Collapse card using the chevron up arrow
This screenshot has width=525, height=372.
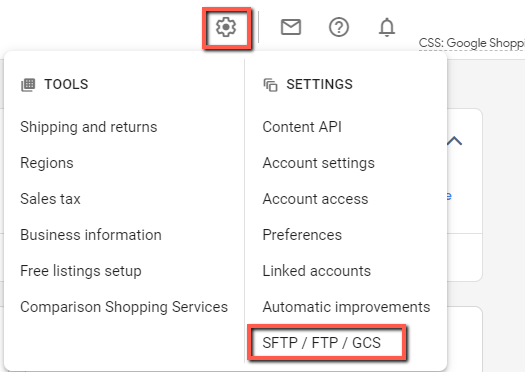tap(454, 141)
